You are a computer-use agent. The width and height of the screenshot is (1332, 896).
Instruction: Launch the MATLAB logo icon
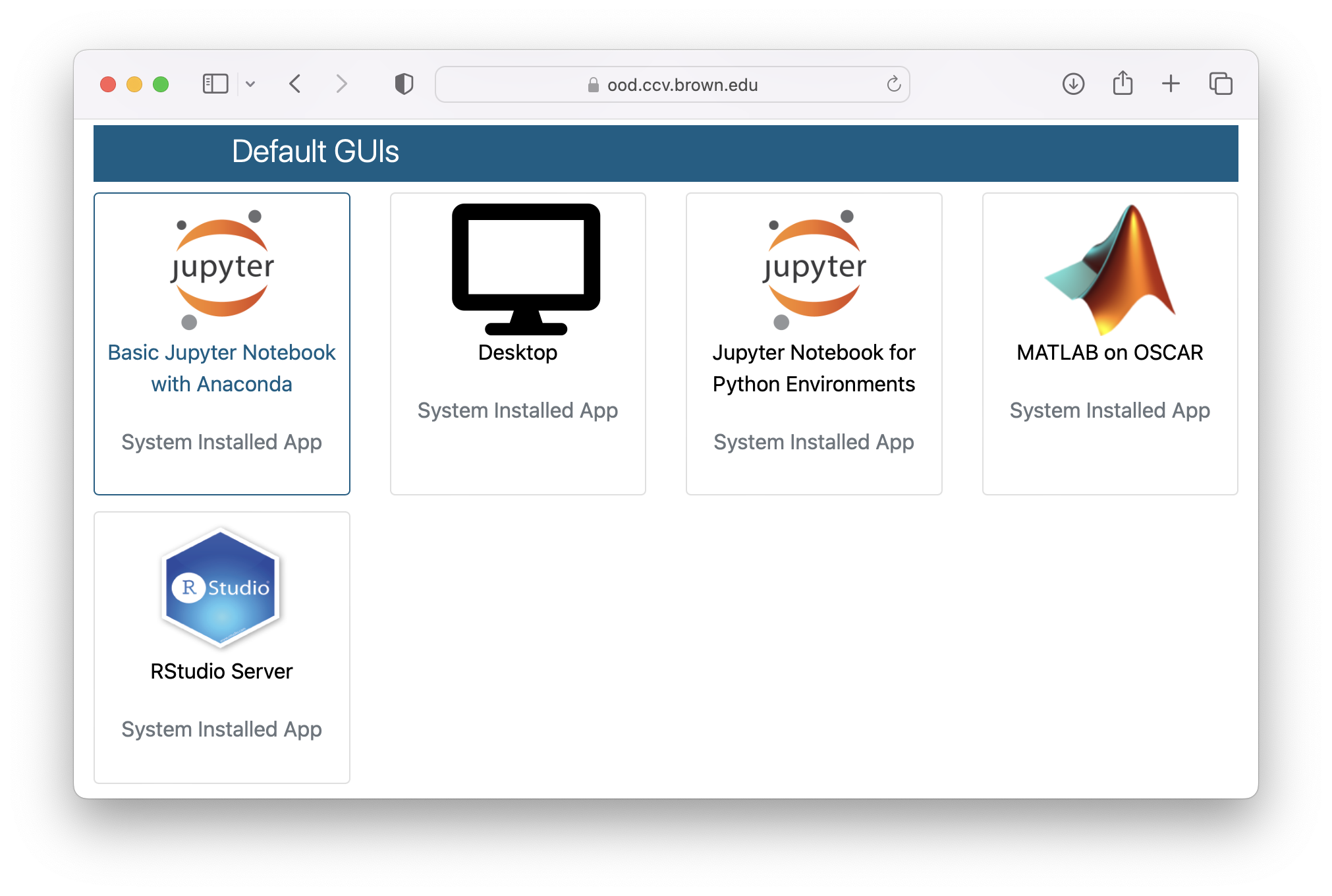(x=1110, y=269)
